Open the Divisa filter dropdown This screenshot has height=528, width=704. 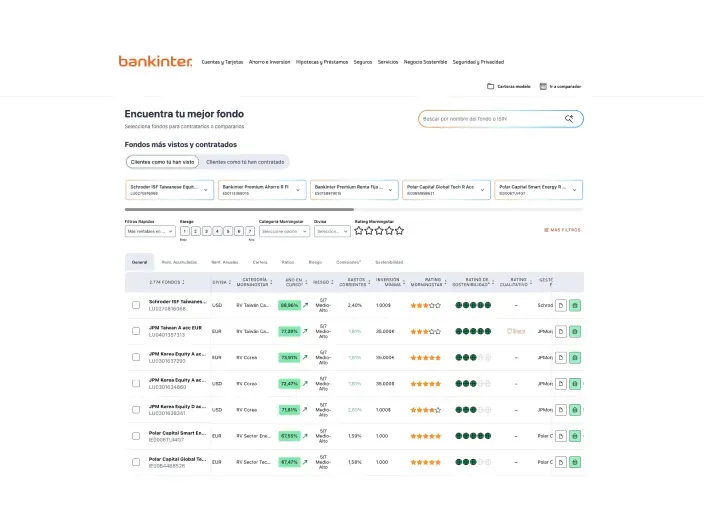click(332, 231)
